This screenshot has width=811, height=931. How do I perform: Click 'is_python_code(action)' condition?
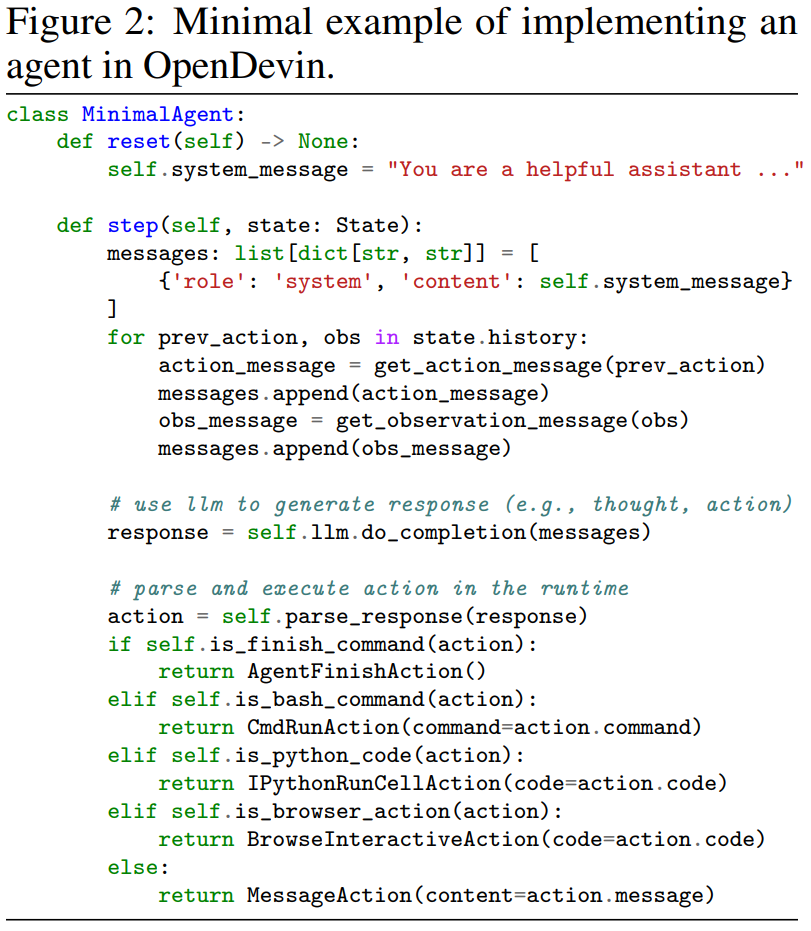point(373,756)
